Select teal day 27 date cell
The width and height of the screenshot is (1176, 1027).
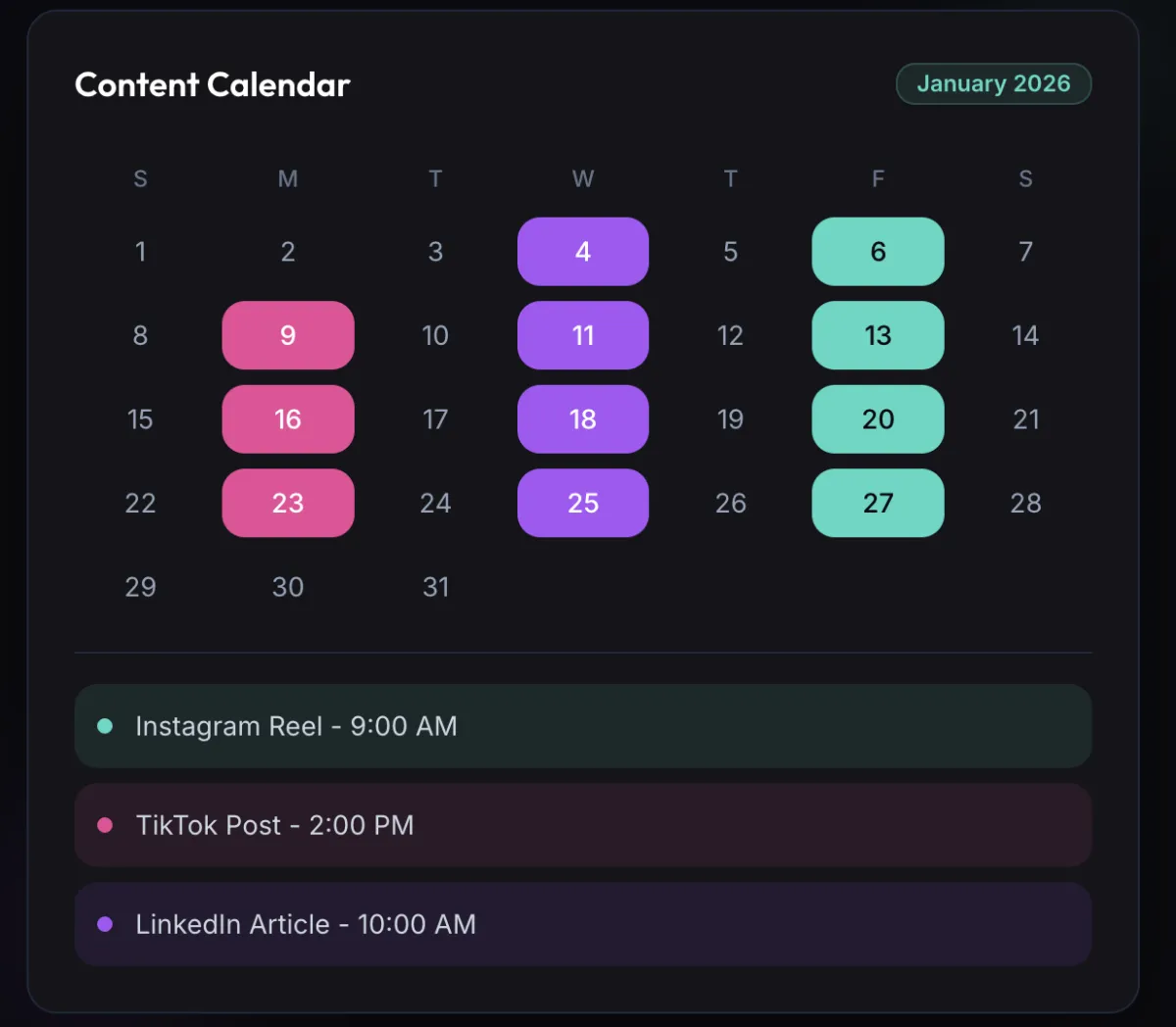(878, 503)
